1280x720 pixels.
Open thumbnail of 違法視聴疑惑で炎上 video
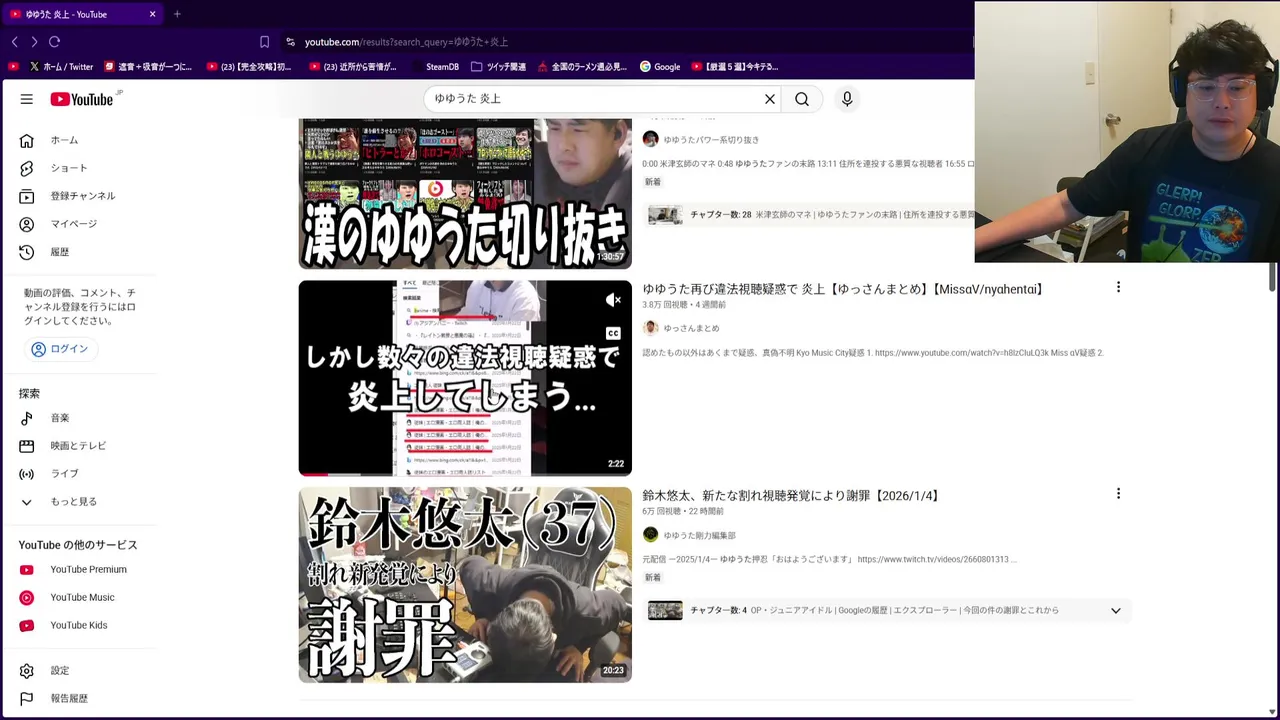click(x=465, y=378)
